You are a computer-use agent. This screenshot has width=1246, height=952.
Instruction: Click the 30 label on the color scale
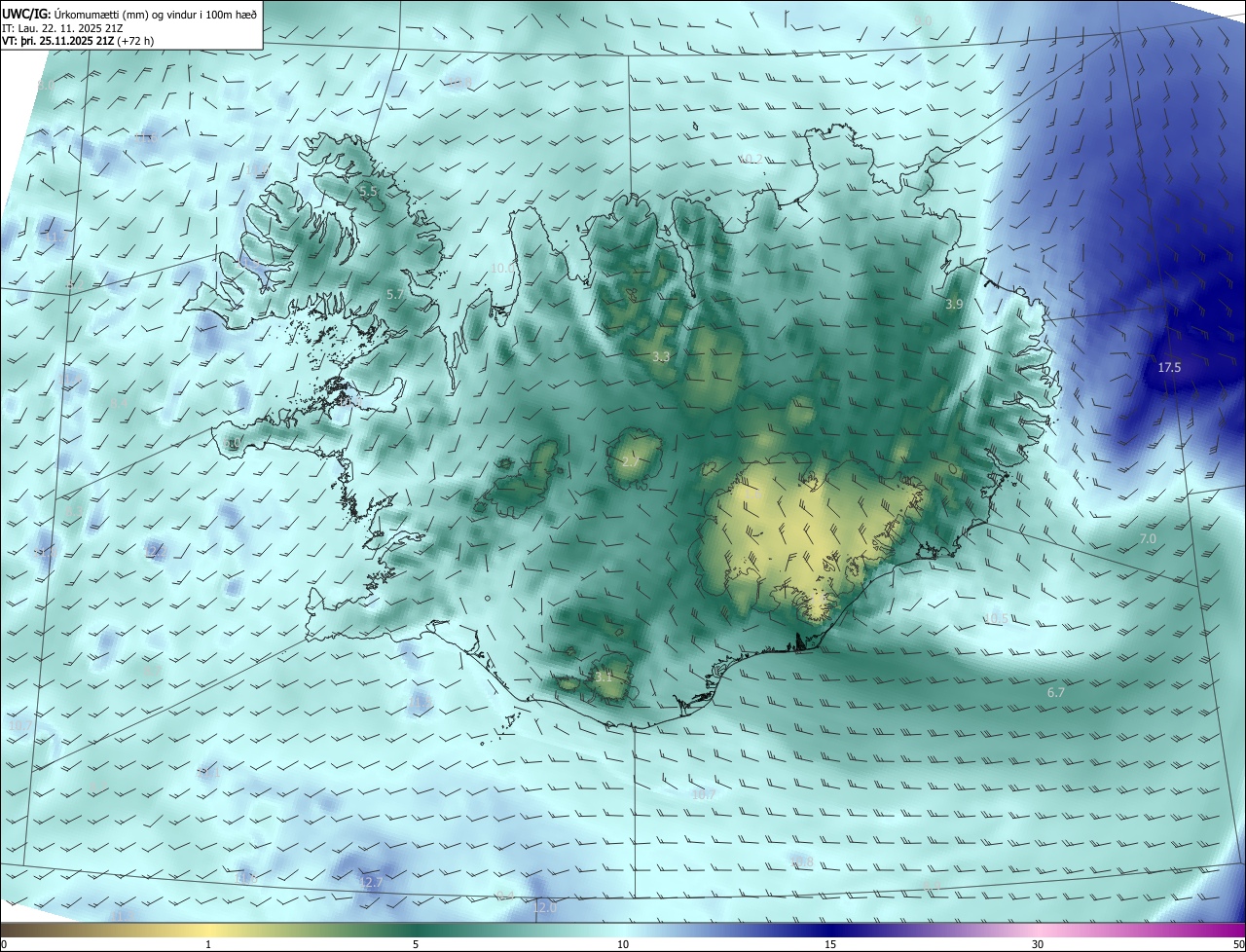pyautogui.click(x=1038, y=944)
